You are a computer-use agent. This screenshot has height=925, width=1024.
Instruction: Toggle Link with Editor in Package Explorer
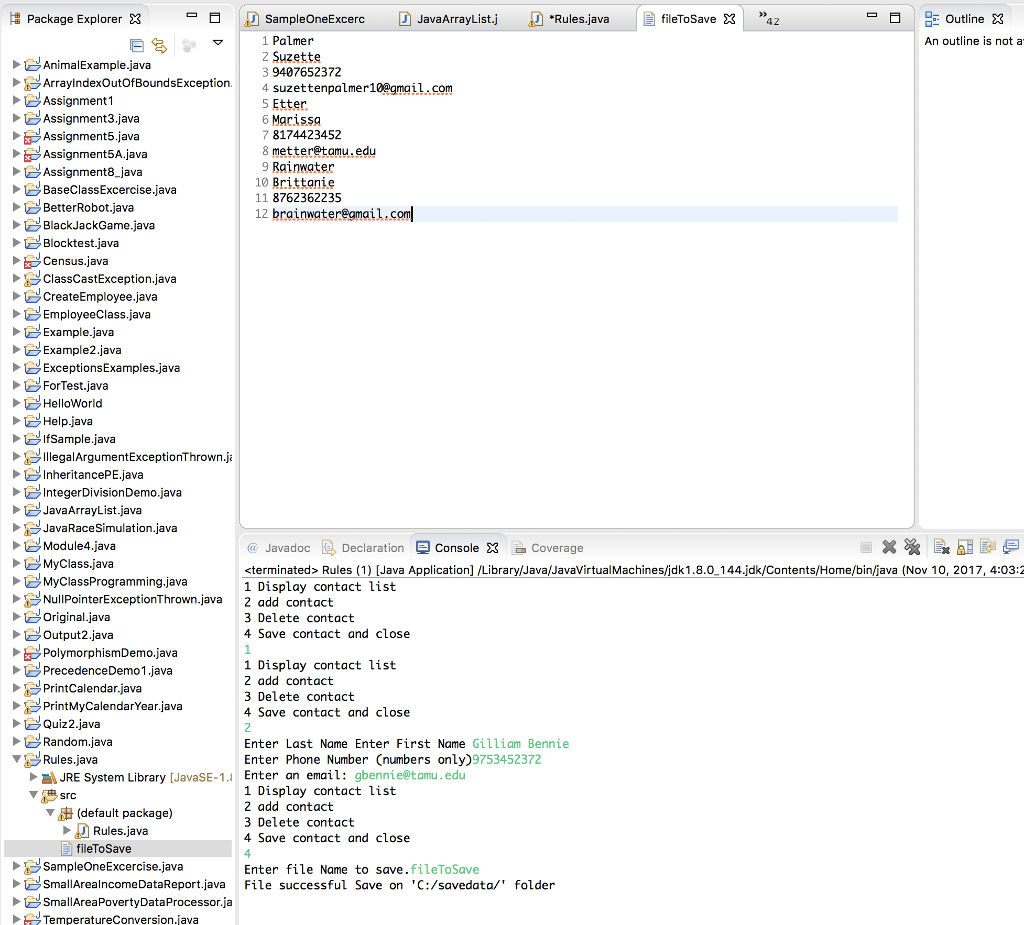pyautogui.click(x=159, y=45)
